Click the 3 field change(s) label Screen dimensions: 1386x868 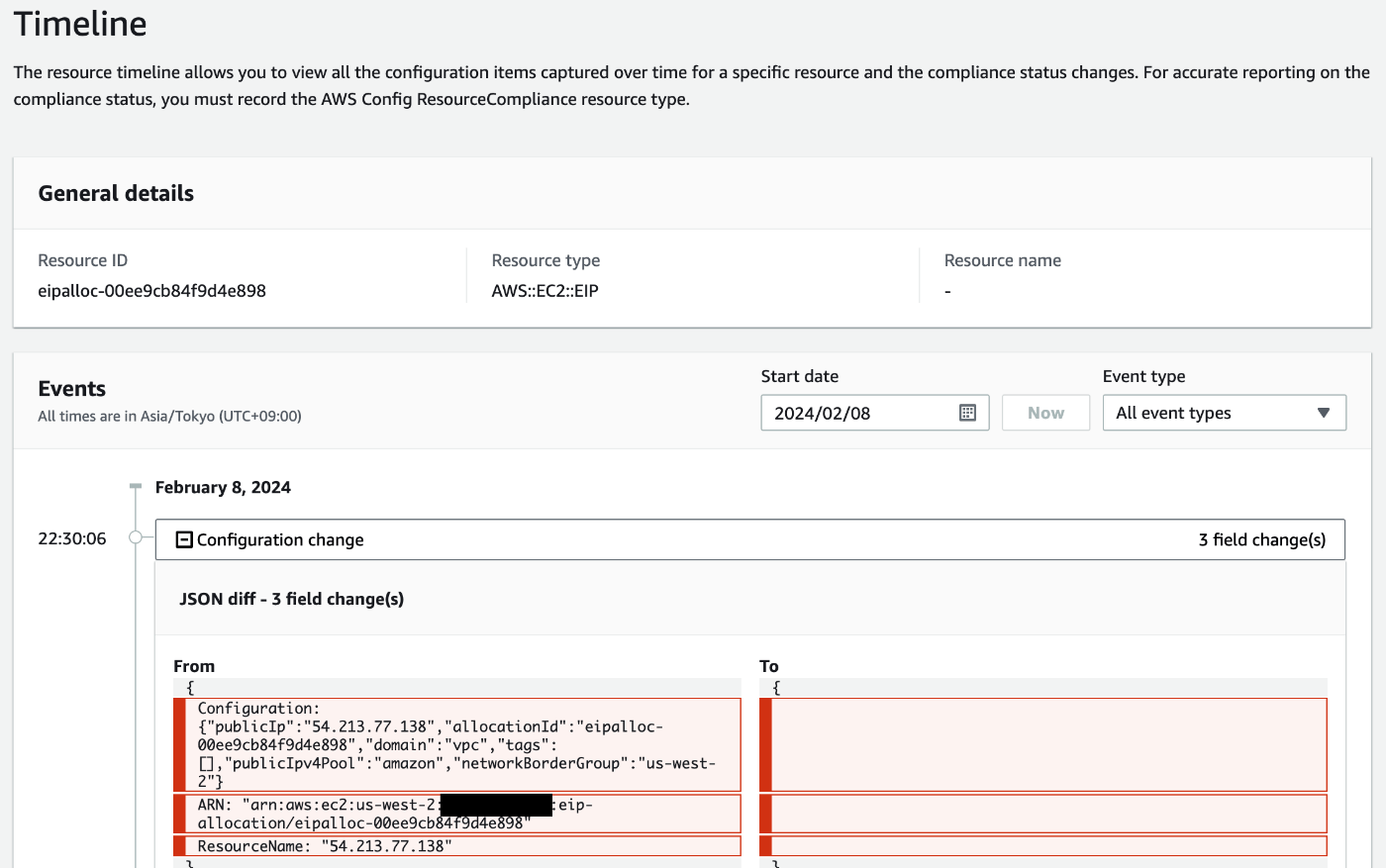[x=1261, y=539]
